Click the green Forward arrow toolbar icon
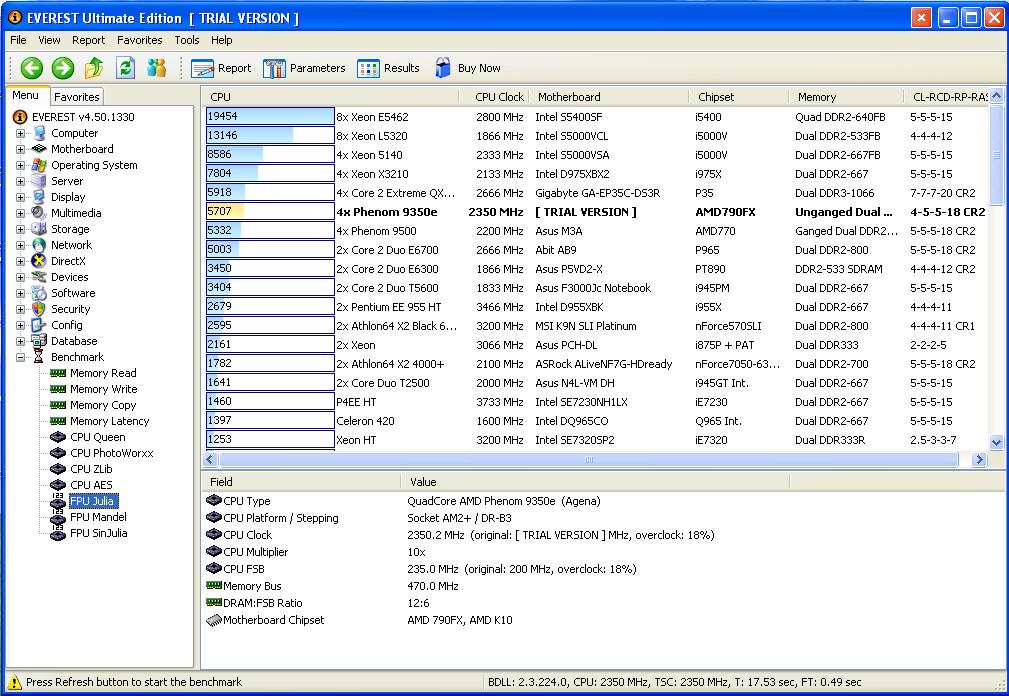Screen dimensions: 1009x696 (62, 68)
